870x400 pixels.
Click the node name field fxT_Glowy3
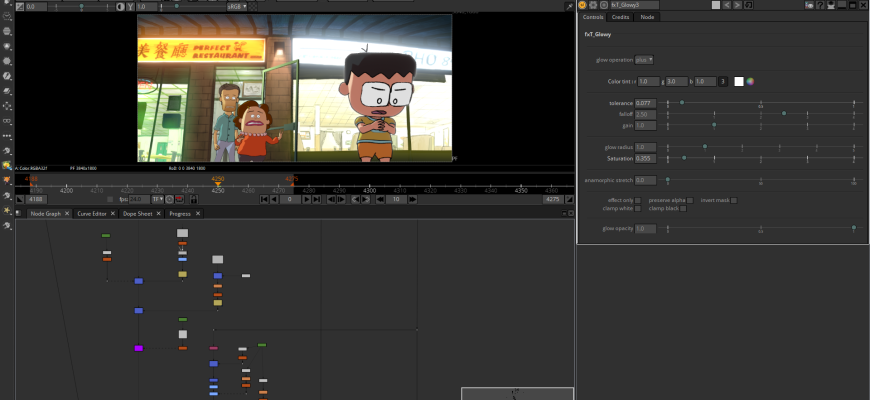635,5
